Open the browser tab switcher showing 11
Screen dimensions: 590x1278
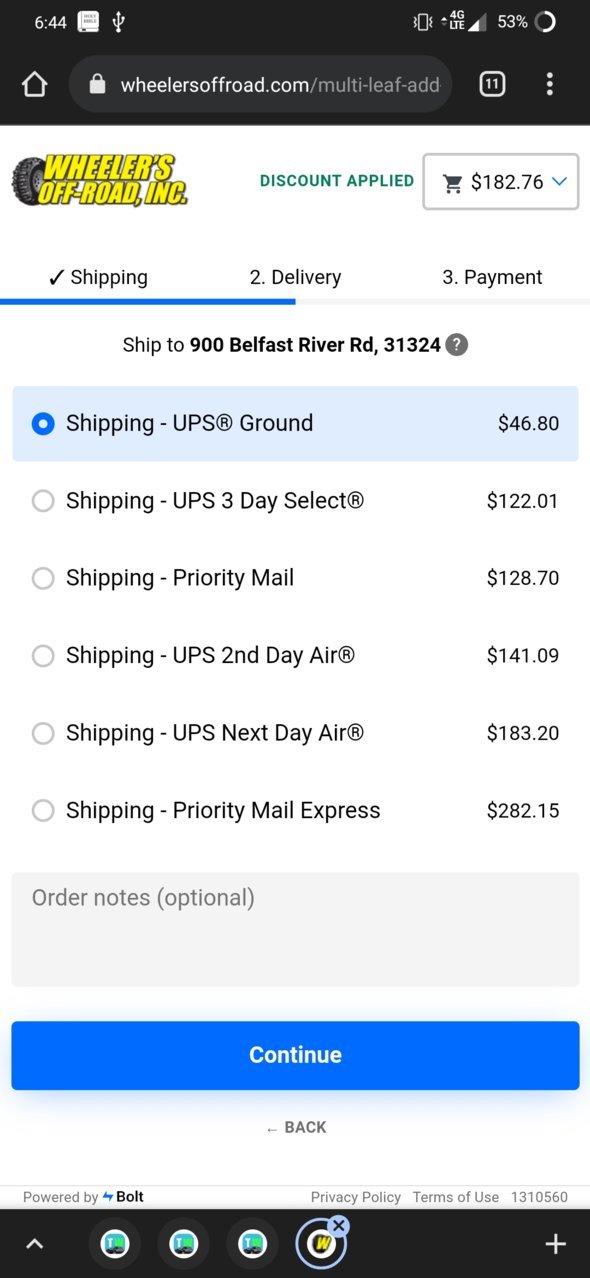(492, 85)
